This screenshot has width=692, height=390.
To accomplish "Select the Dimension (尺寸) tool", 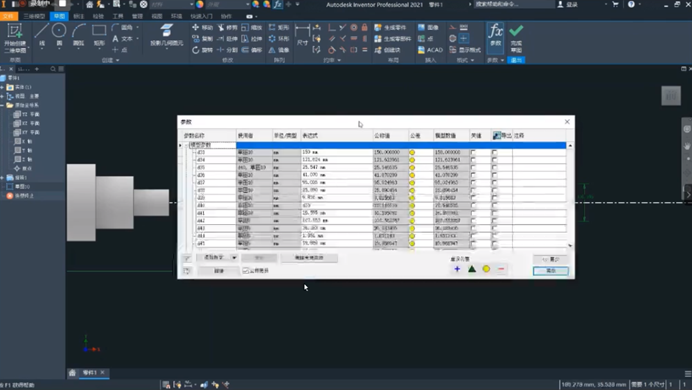I will [302, 35].
